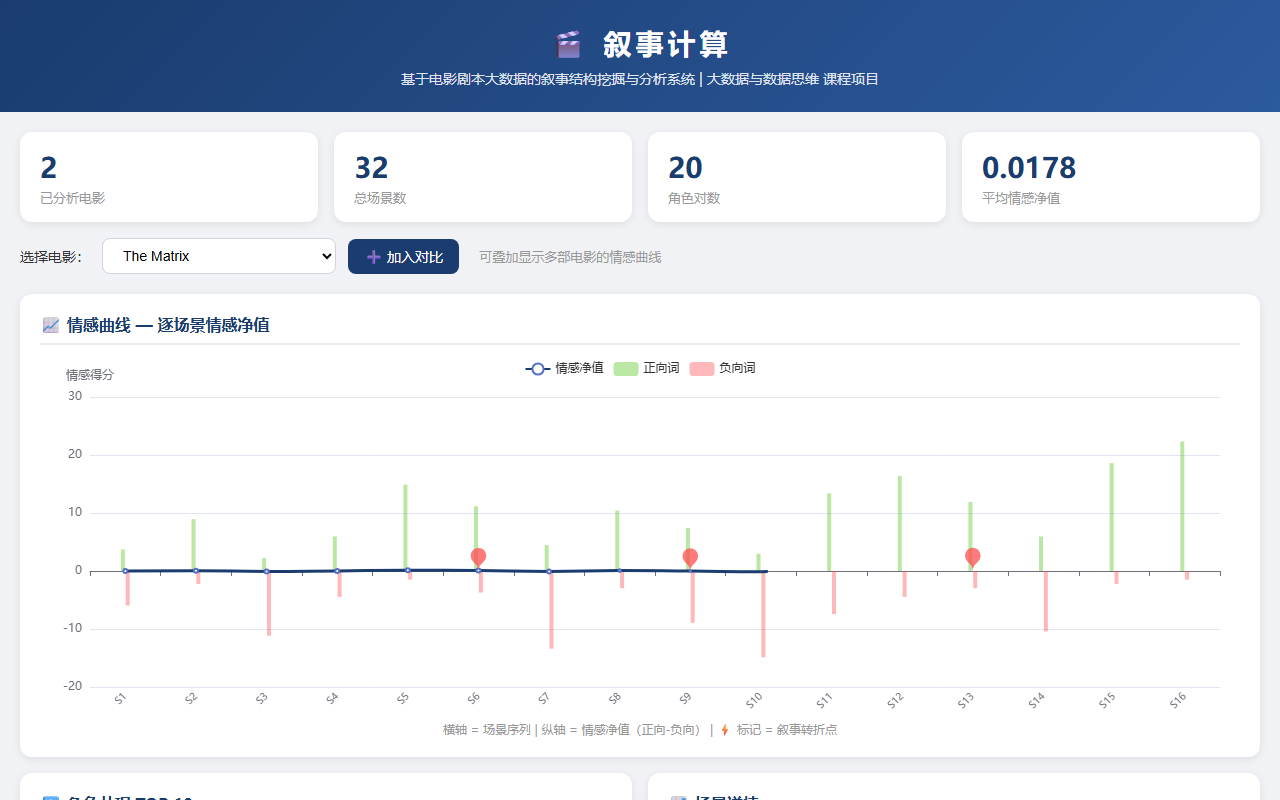Viewport: 1280px width, 800px height.
Task: Click the y-axis value 30
Action: (x=75, y=396)
